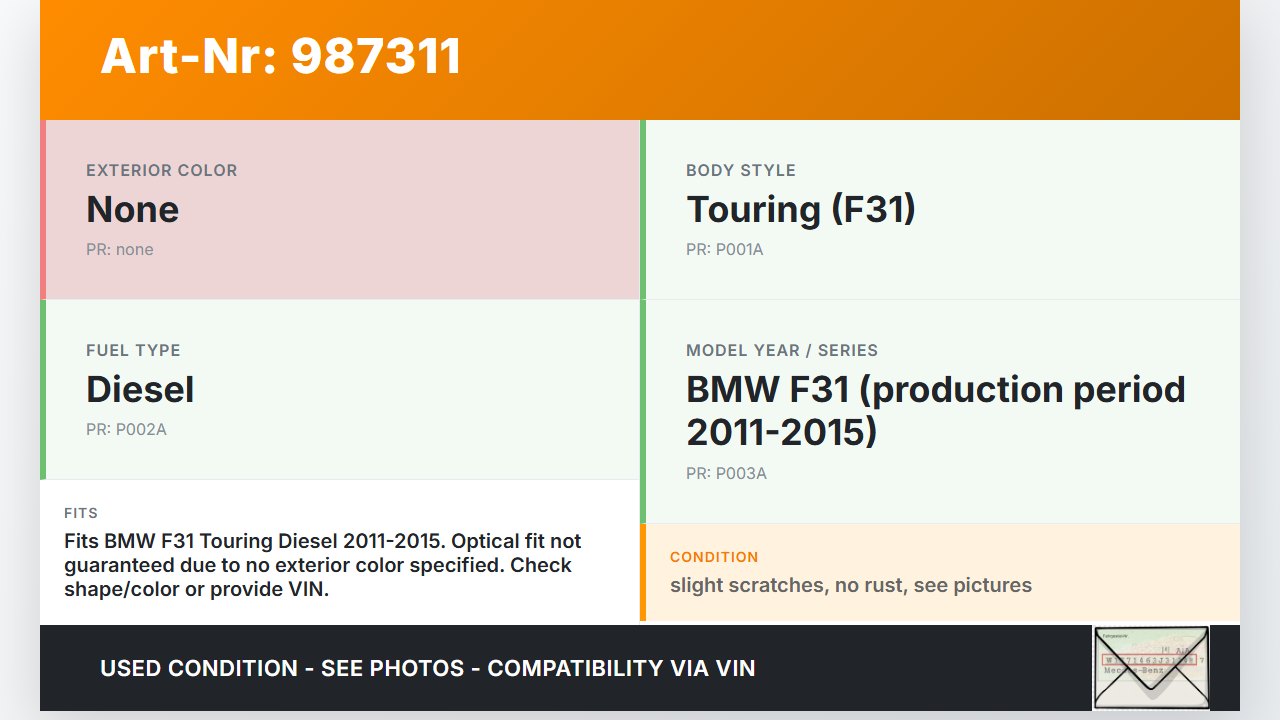
Task: Click the PR: P002A code
Action: 126,429
